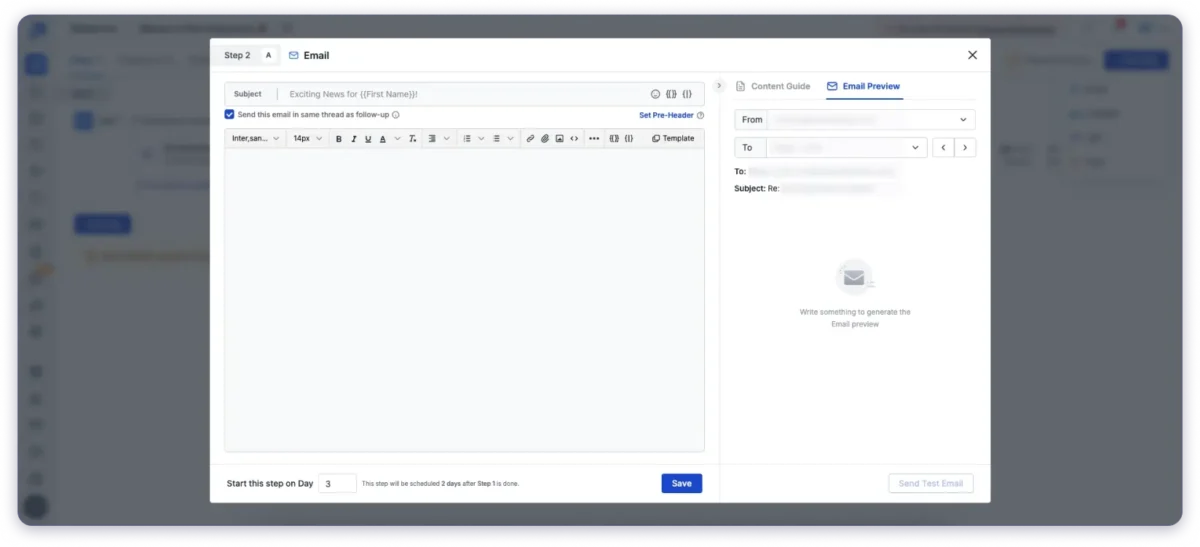Screen dimensions: 1200x547
Task: Toggle italic formatting
Action: click(354, 139)
